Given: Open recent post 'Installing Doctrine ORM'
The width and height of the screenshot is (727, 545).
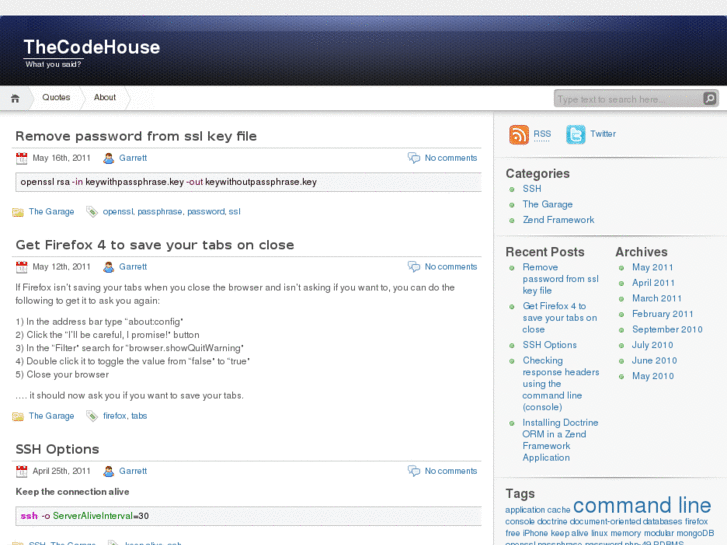Looking at the screenshot, I should [560, 440].
